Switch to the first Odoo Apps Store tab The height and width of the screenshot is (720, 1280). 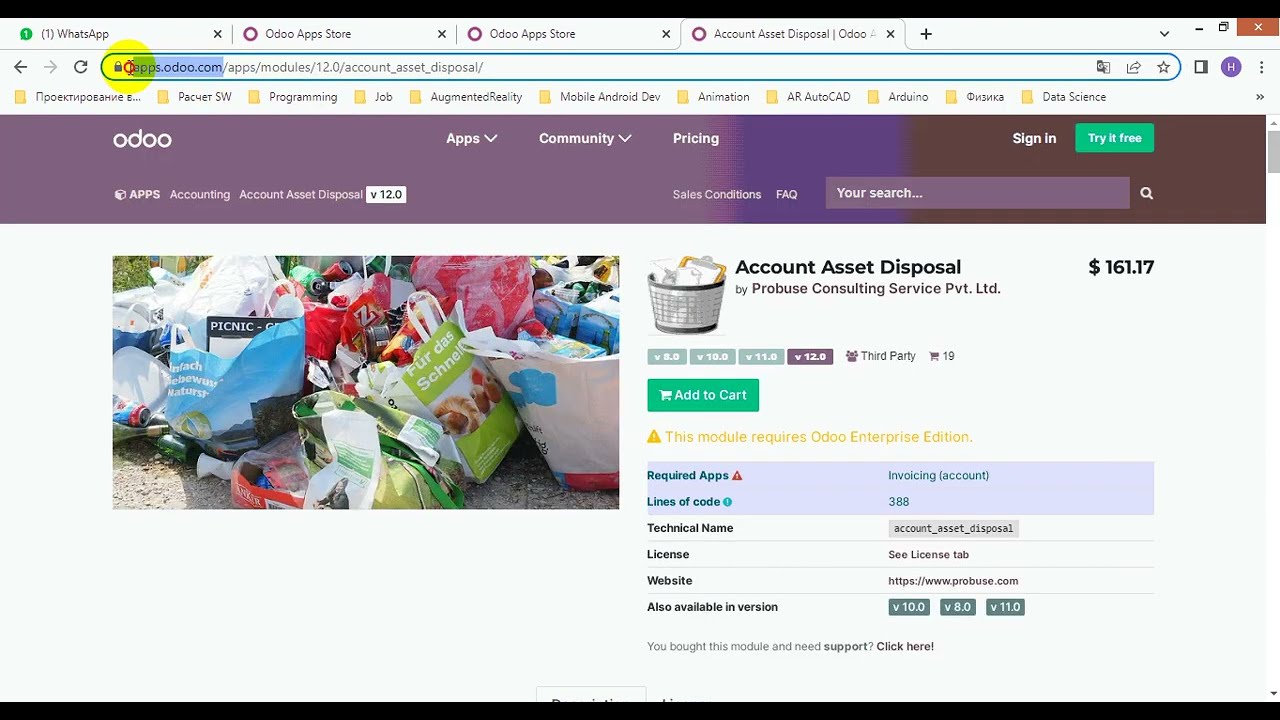pyautogui.click(x=345, y=34)
